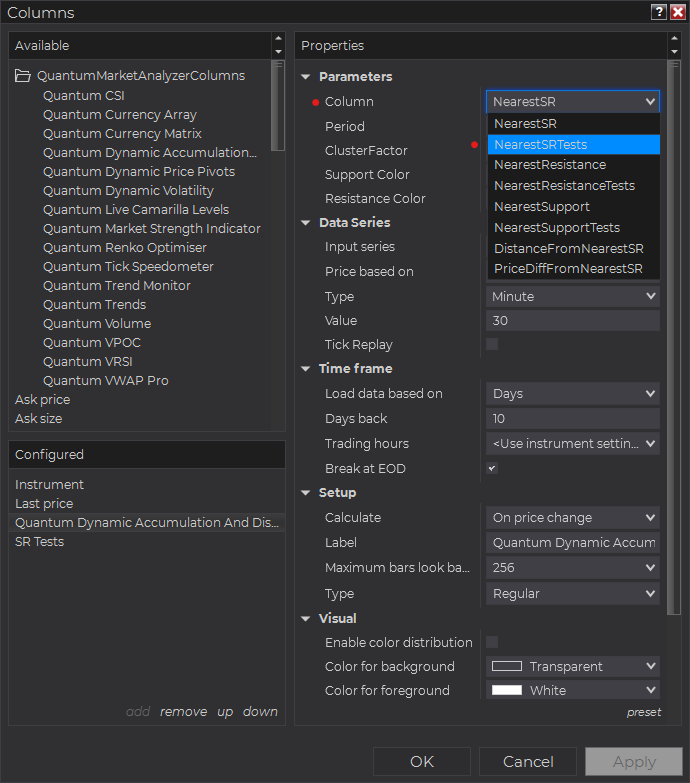Open the Trading hours dropdown
This screenshot has height=783, width=690.
(573, 443)
